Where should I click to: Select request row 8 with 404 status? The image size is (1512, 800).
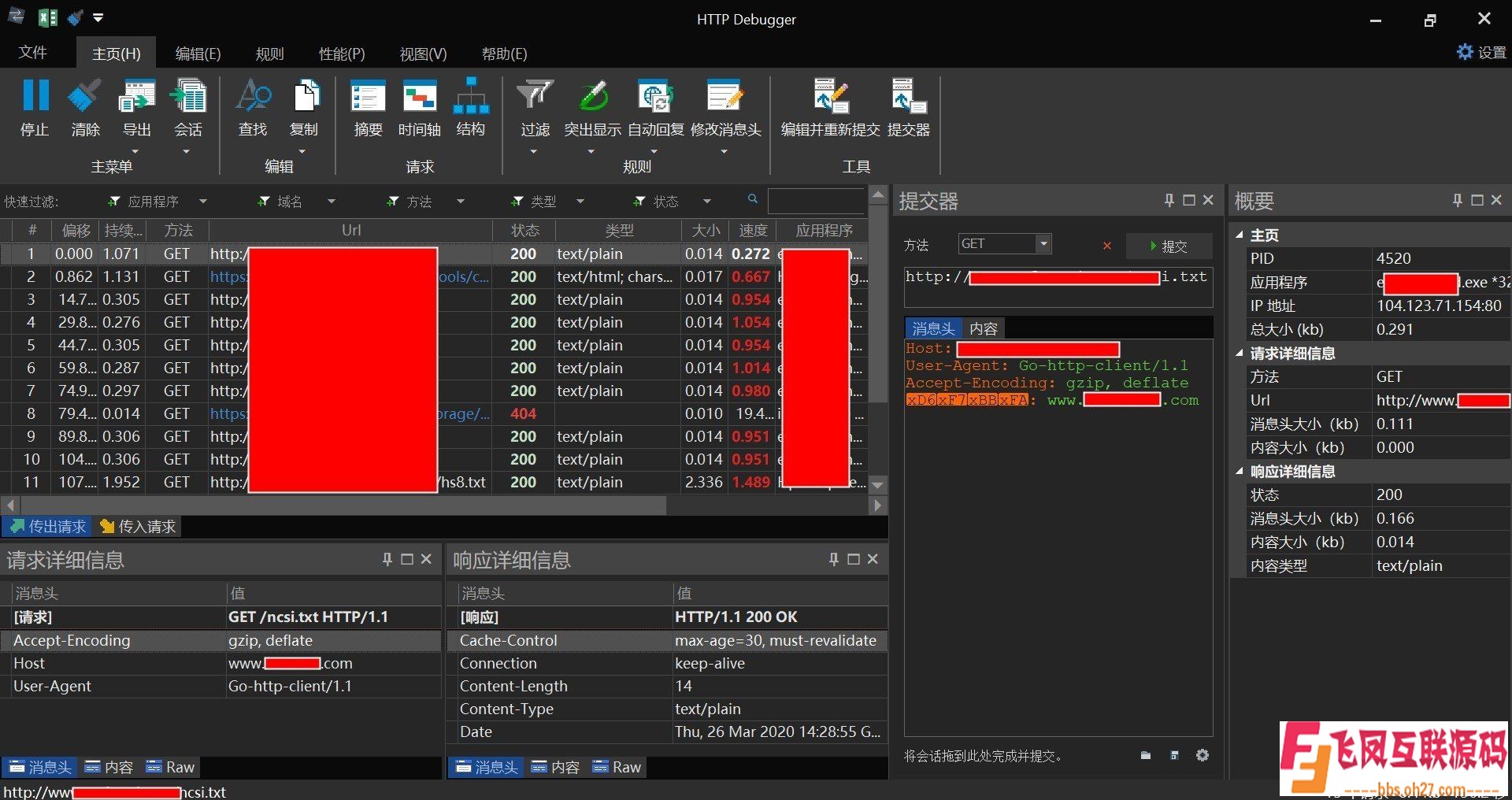pos(433,413)
